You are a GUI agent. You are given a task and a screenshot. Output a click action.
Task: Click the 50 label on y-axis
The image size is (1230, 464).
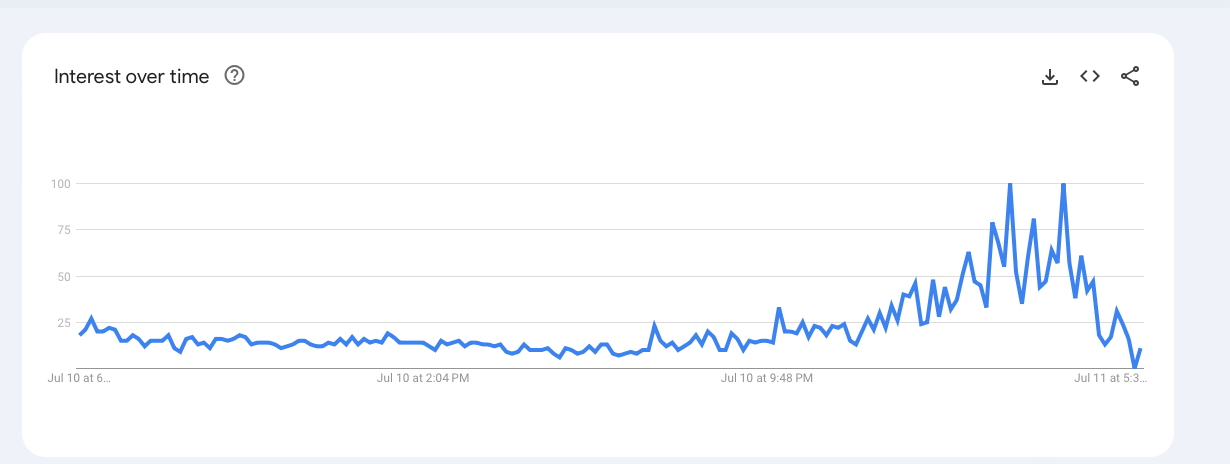[63, 276]
